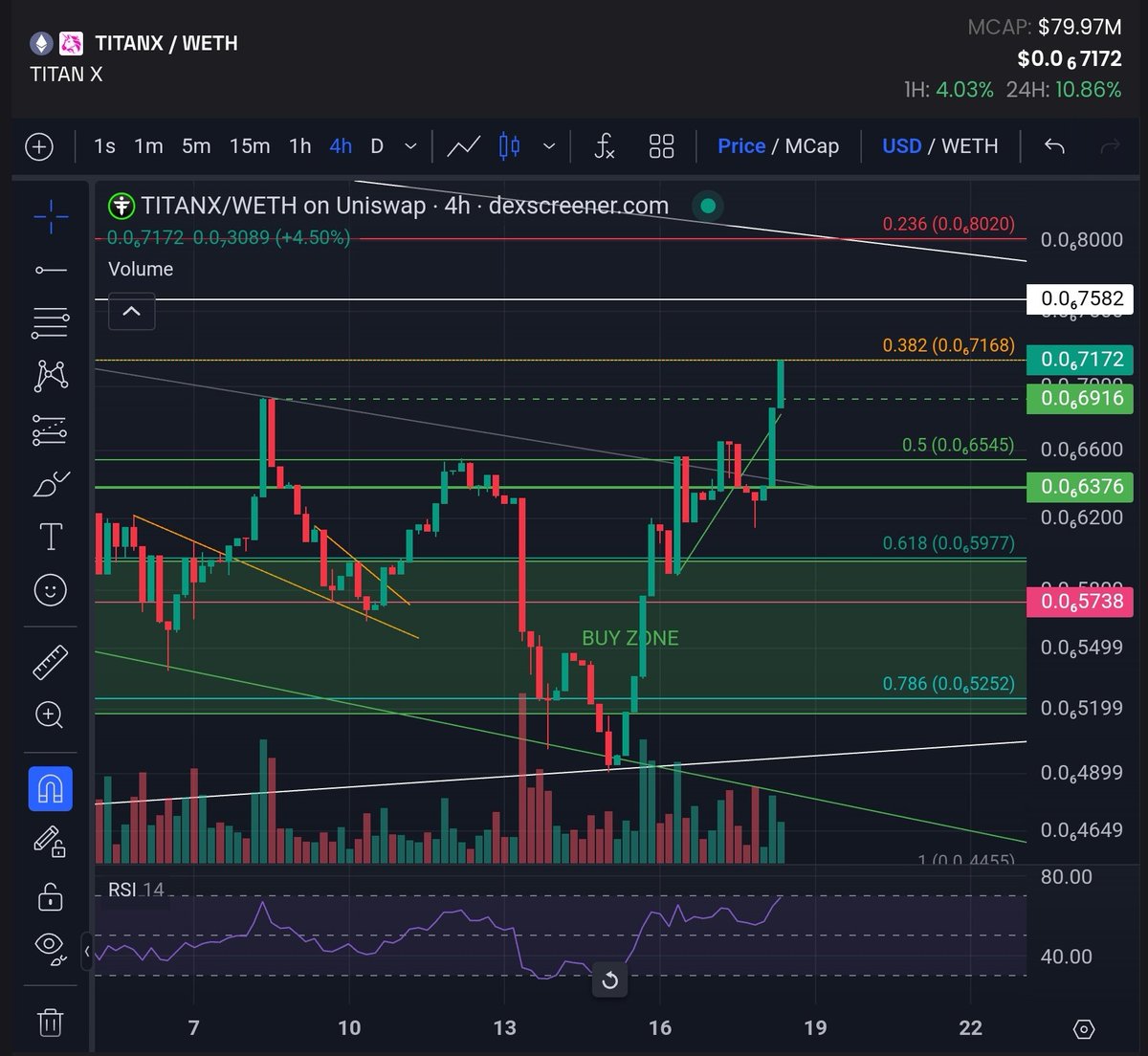The height and width of the screenshot is (1056, 1148).
Task: Toggle stay in drawing mode pencil-lock
Action: click(51, 842)
